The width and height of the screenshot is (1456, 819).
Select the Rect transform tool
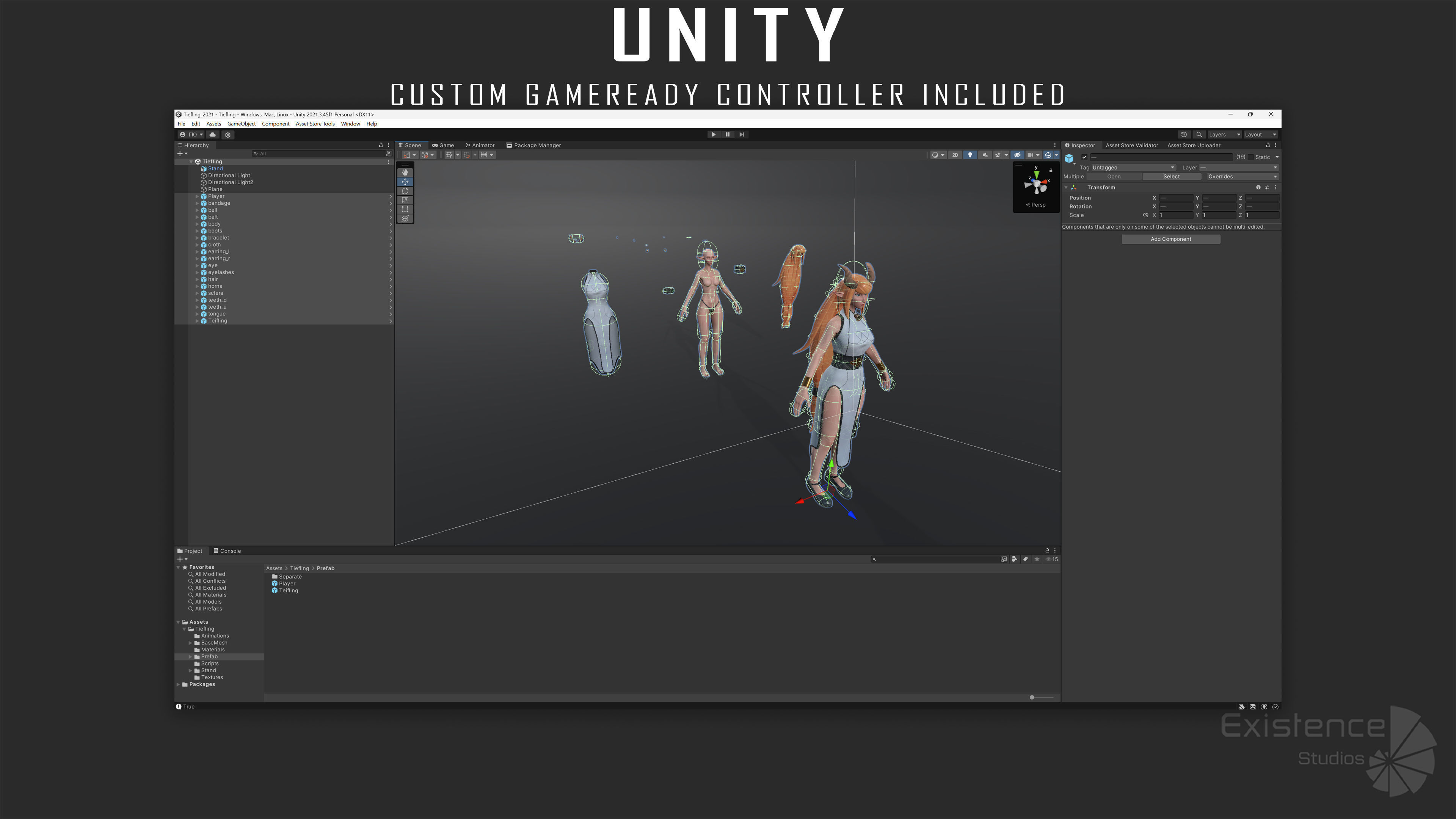(405, 209)
